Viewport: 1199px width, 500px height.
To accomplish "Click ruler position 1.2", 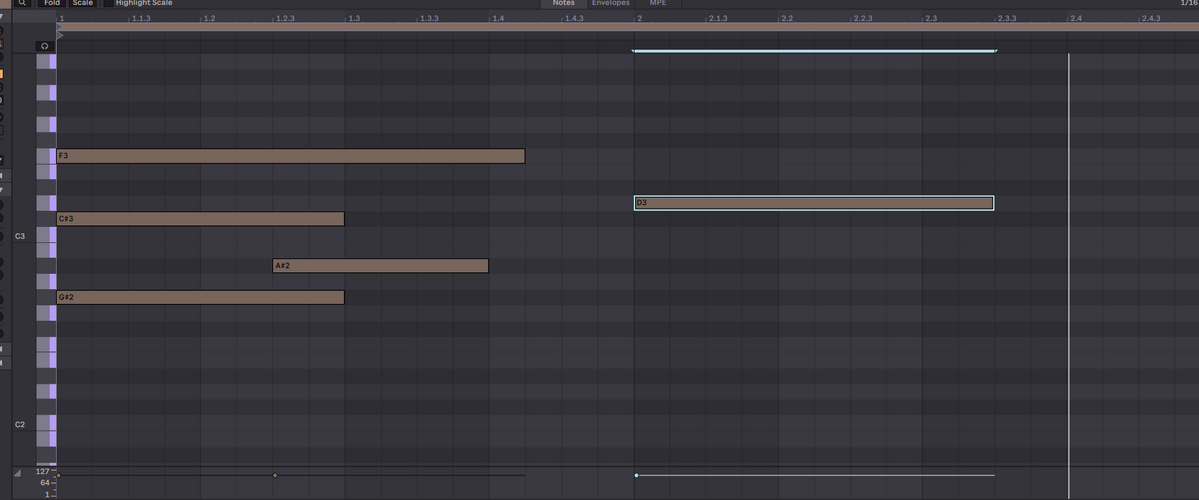I will [x=209, y=18].
